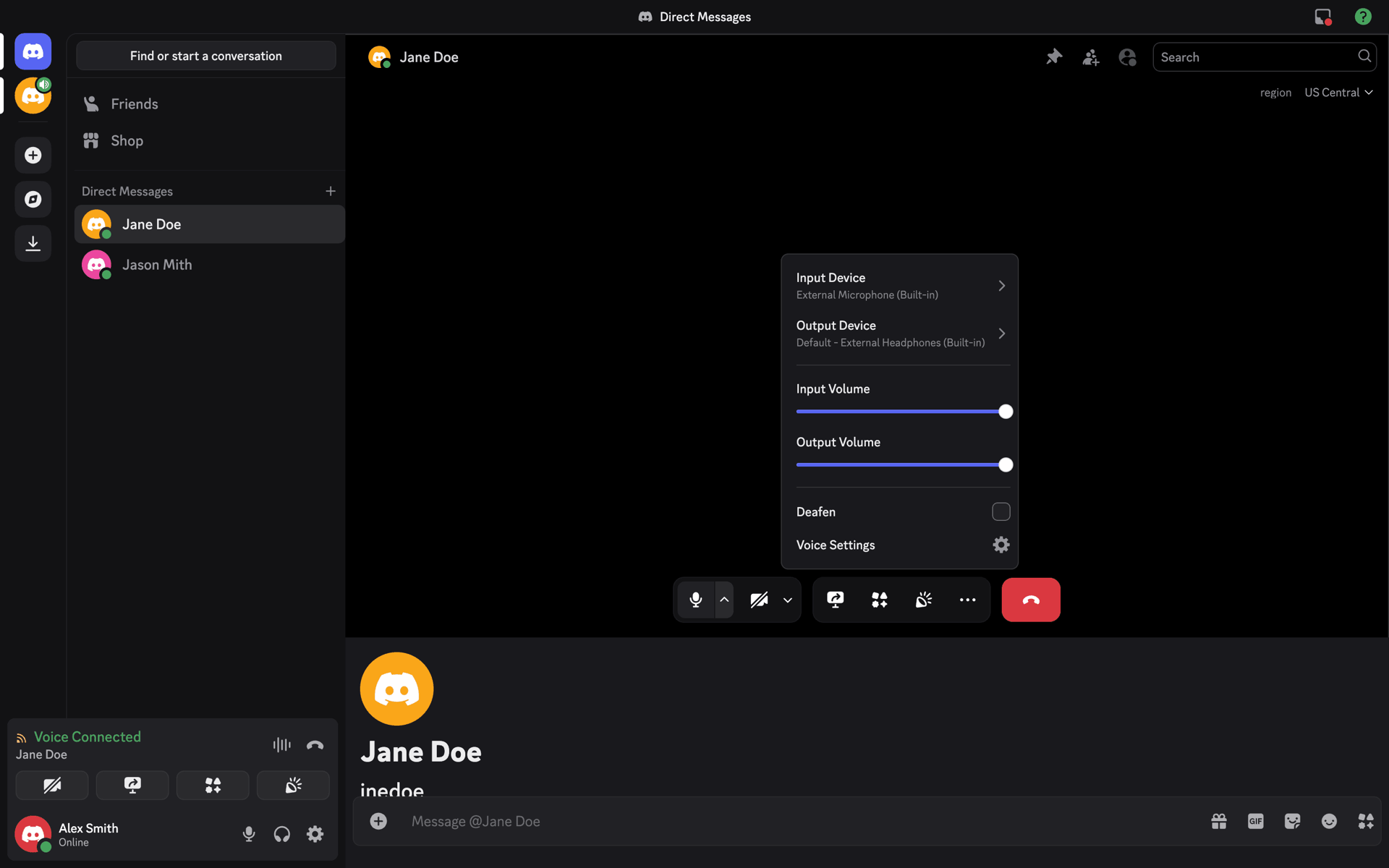
Task: Open soundboard from Voice Connected panel
Action: tap(293, 786)
